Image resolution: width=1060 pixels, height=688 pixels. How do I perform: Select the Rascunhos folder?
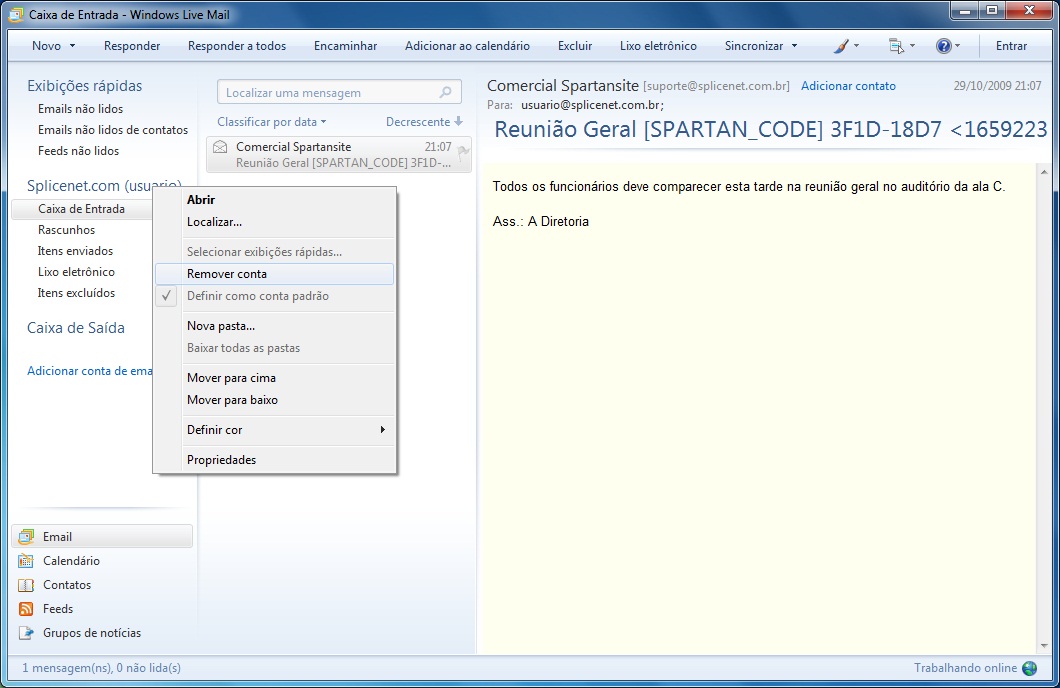click(x=66, y=230)
